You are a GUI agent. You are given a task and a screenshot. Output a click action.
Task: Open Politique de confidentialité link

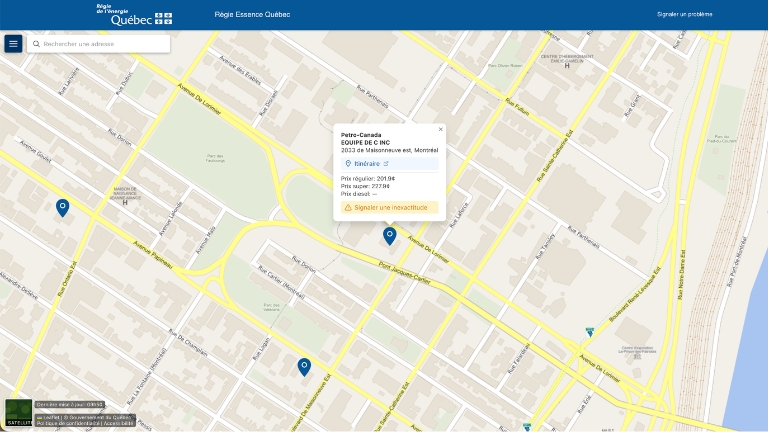[68, 423]
